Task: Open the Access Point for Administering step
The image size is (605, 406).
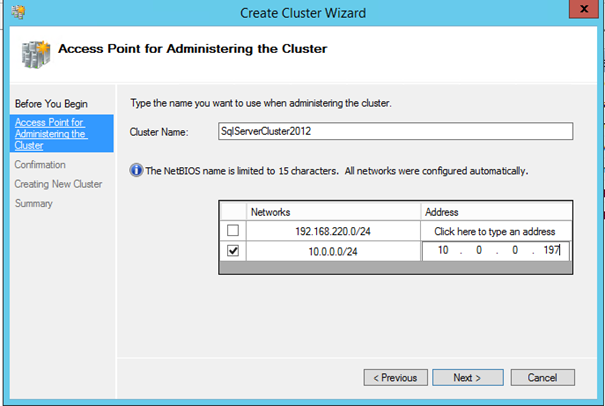Action: [49, 133]
